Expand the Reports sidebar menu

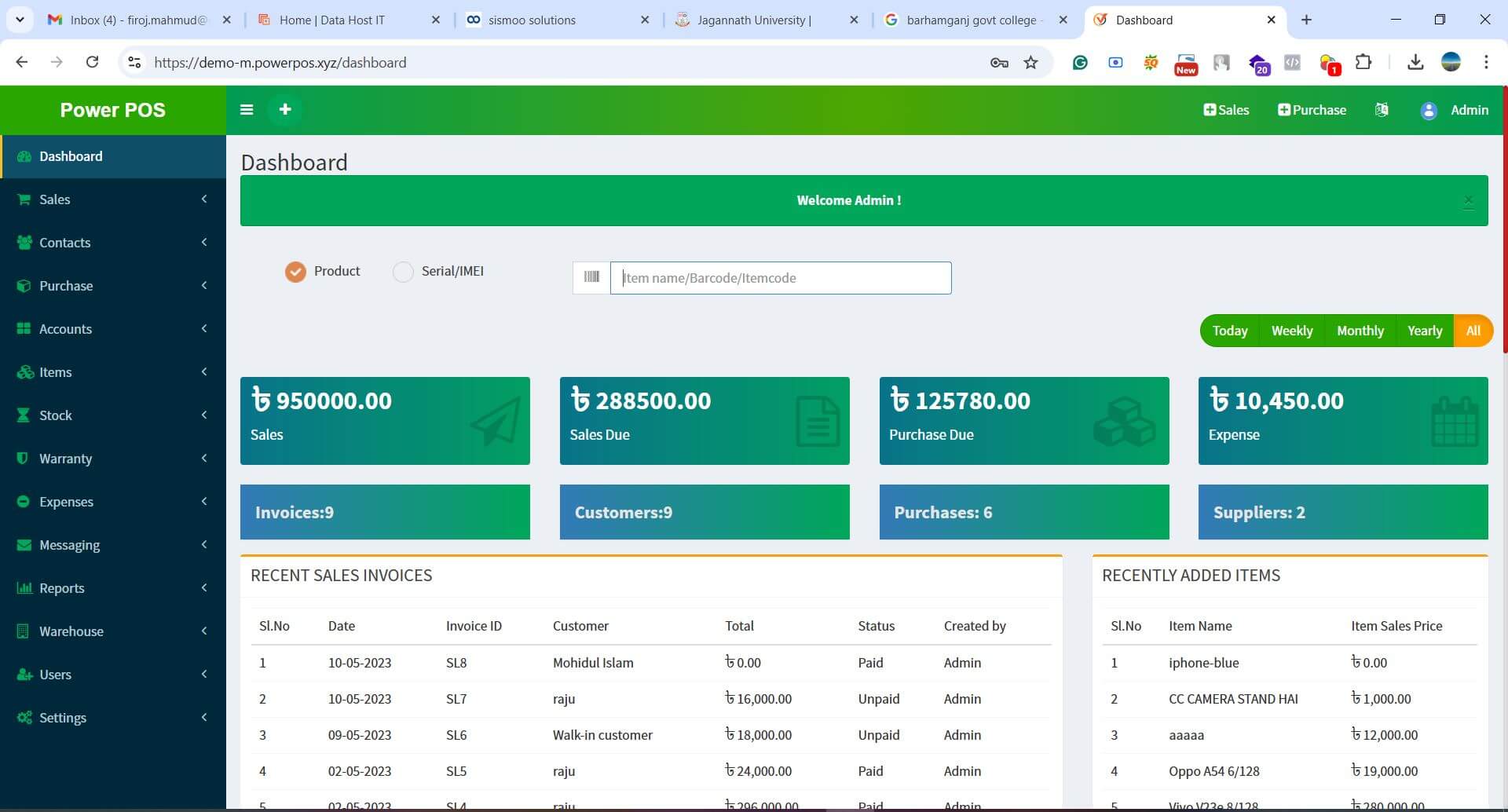pos(113,588)
